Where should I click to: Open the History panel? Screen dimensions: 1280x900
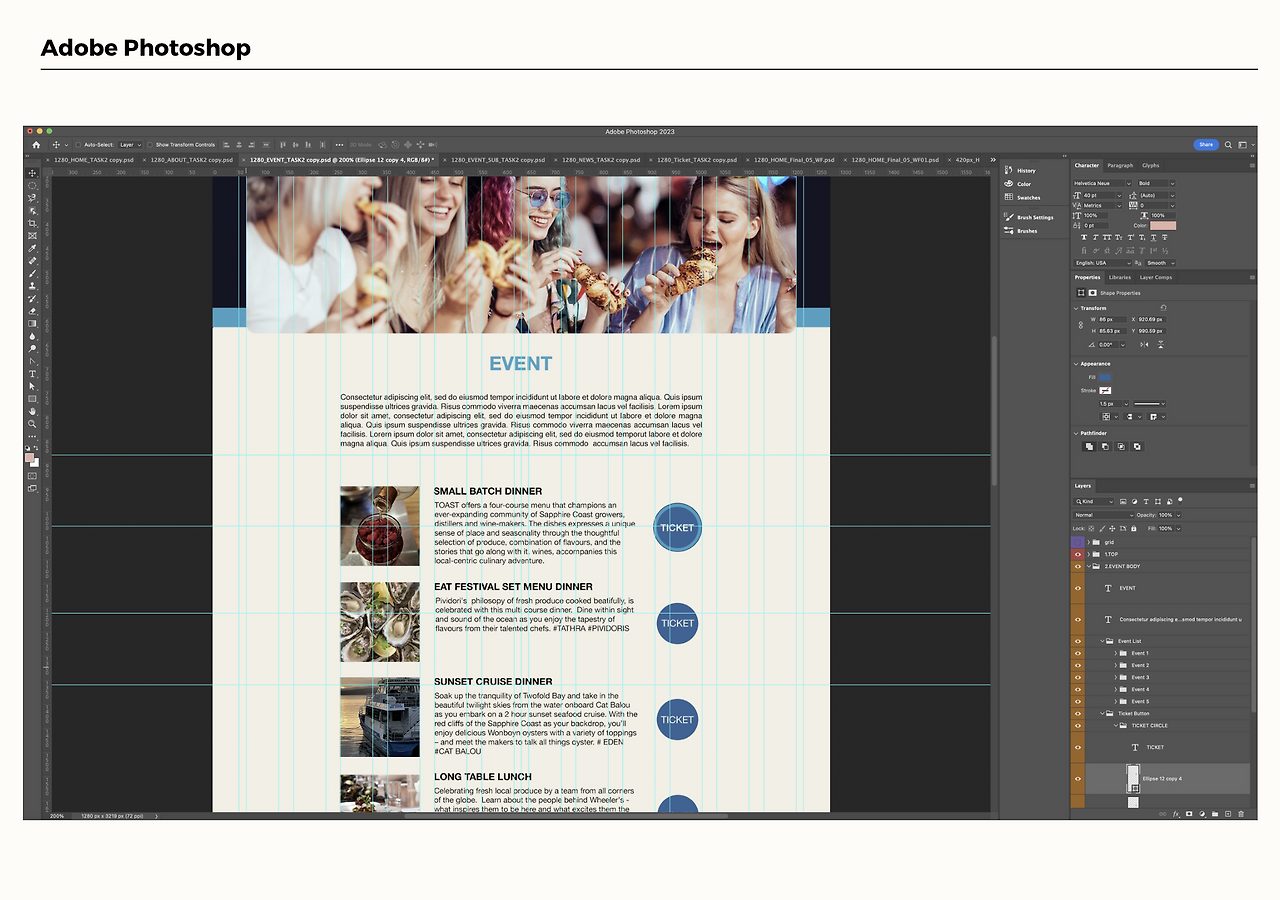1021,170
